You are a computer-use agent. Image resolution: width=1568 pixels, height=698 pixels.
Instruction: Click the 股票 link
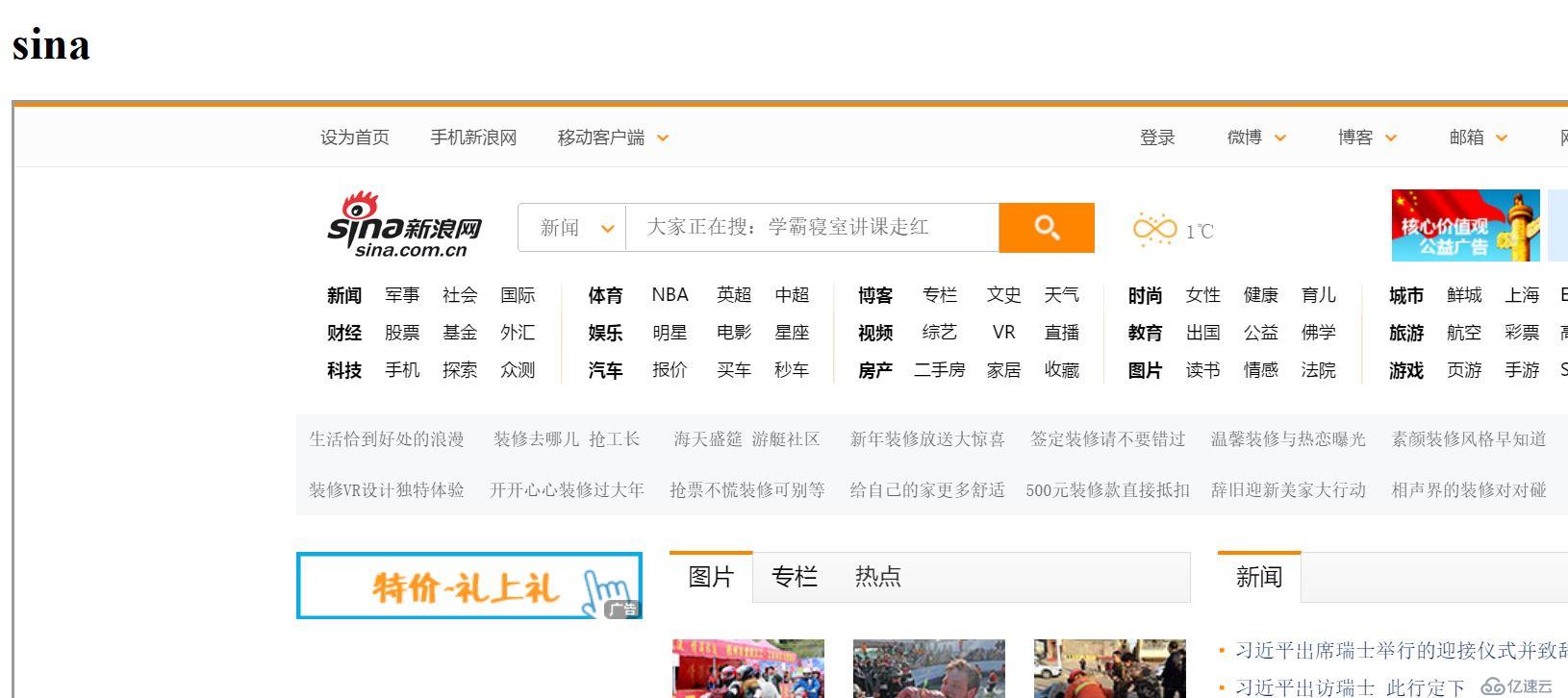[402, 333]
